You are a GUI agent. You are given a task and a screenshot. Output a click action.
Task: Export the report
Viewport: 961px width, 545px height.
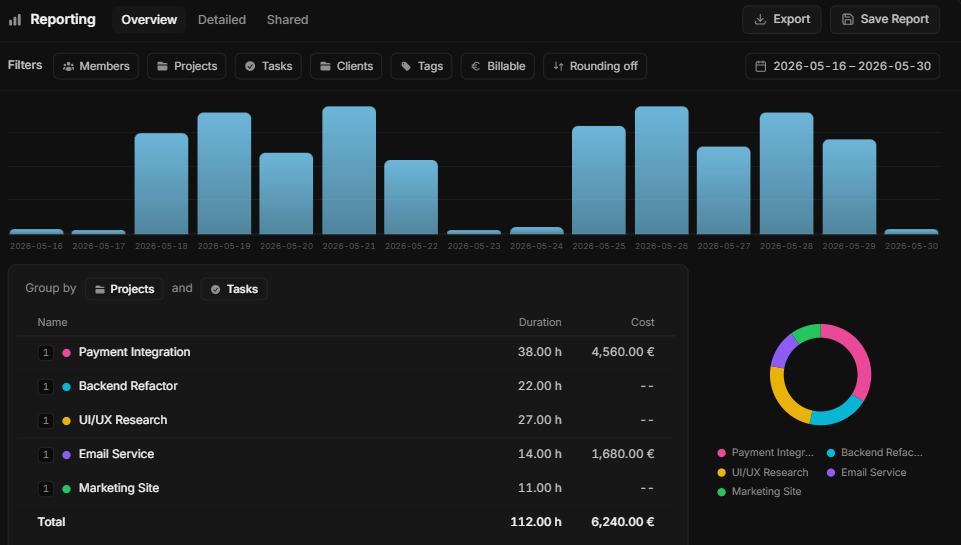pos(781,20)
